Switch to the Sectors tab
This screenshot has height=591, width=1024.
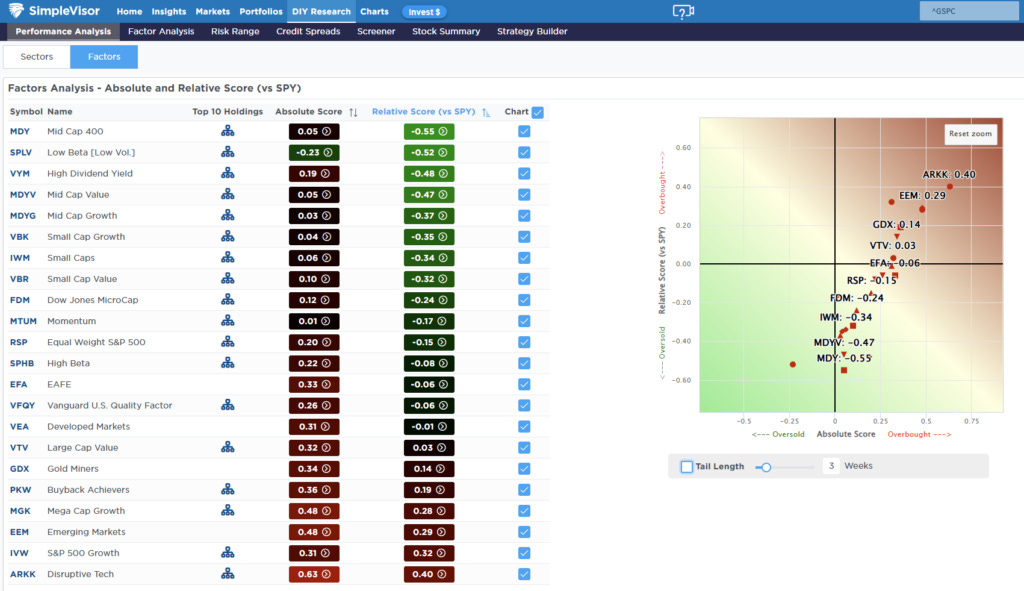tap(37, 57)
